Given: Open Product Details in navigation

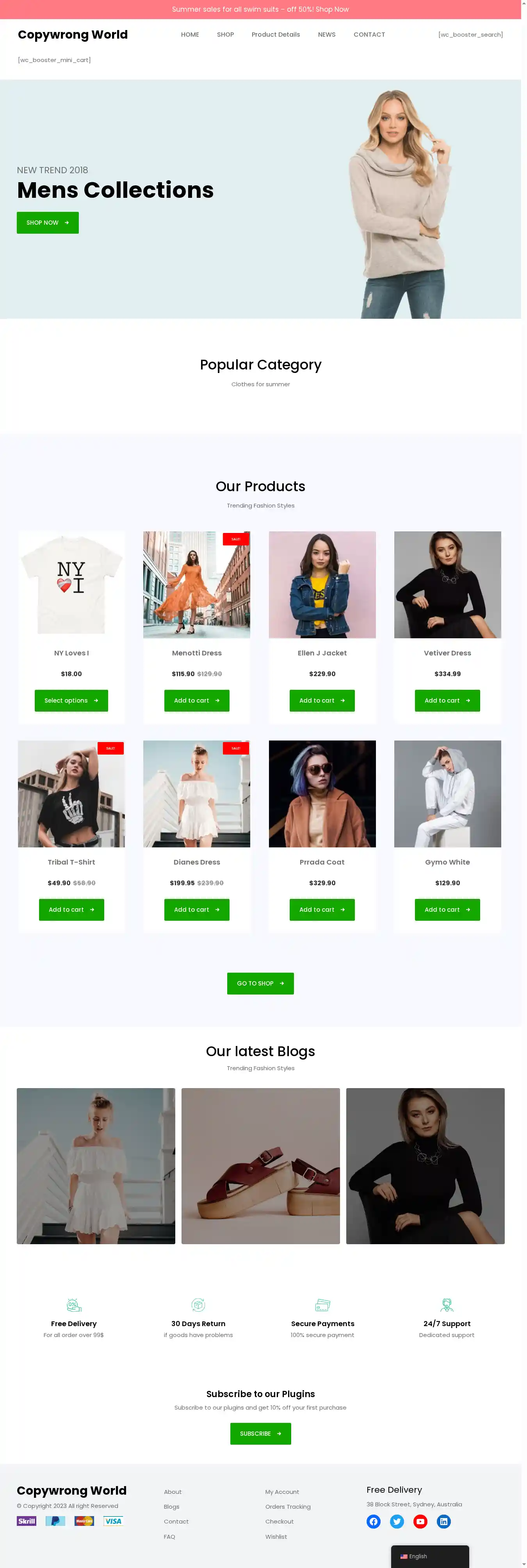Looking at the screenshot, I should tap(275, 35).
